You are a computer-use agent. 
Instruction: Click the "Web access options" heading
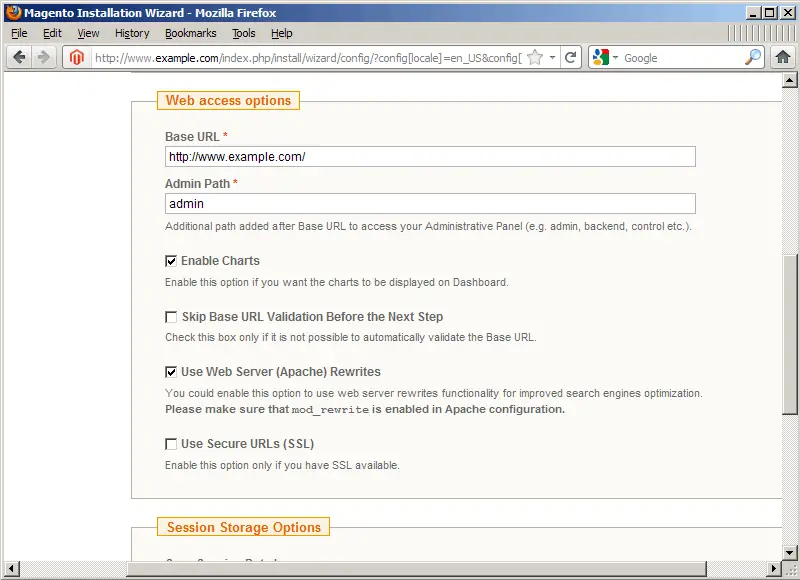(x=228, y=100)
